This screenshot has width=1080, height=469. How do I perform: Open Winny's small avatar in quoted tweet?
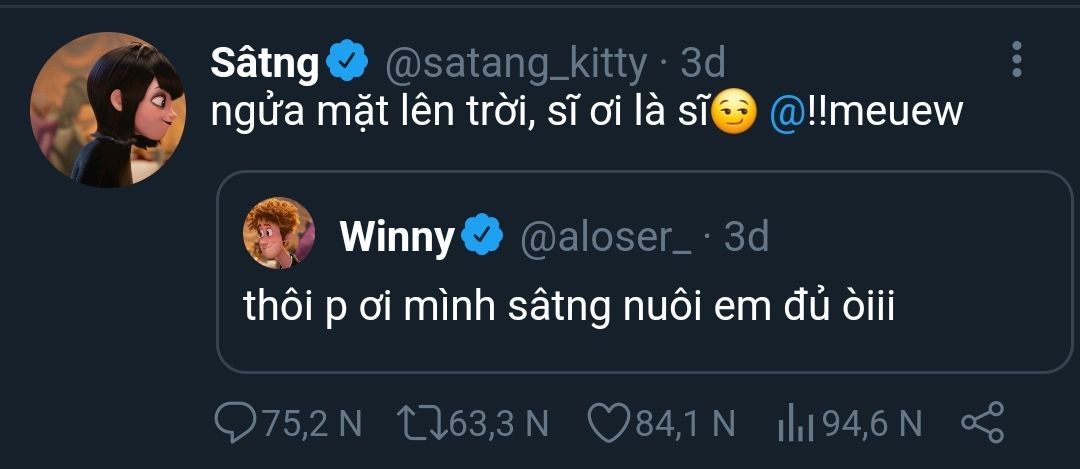pyautogui.click(x=279, y=233)
